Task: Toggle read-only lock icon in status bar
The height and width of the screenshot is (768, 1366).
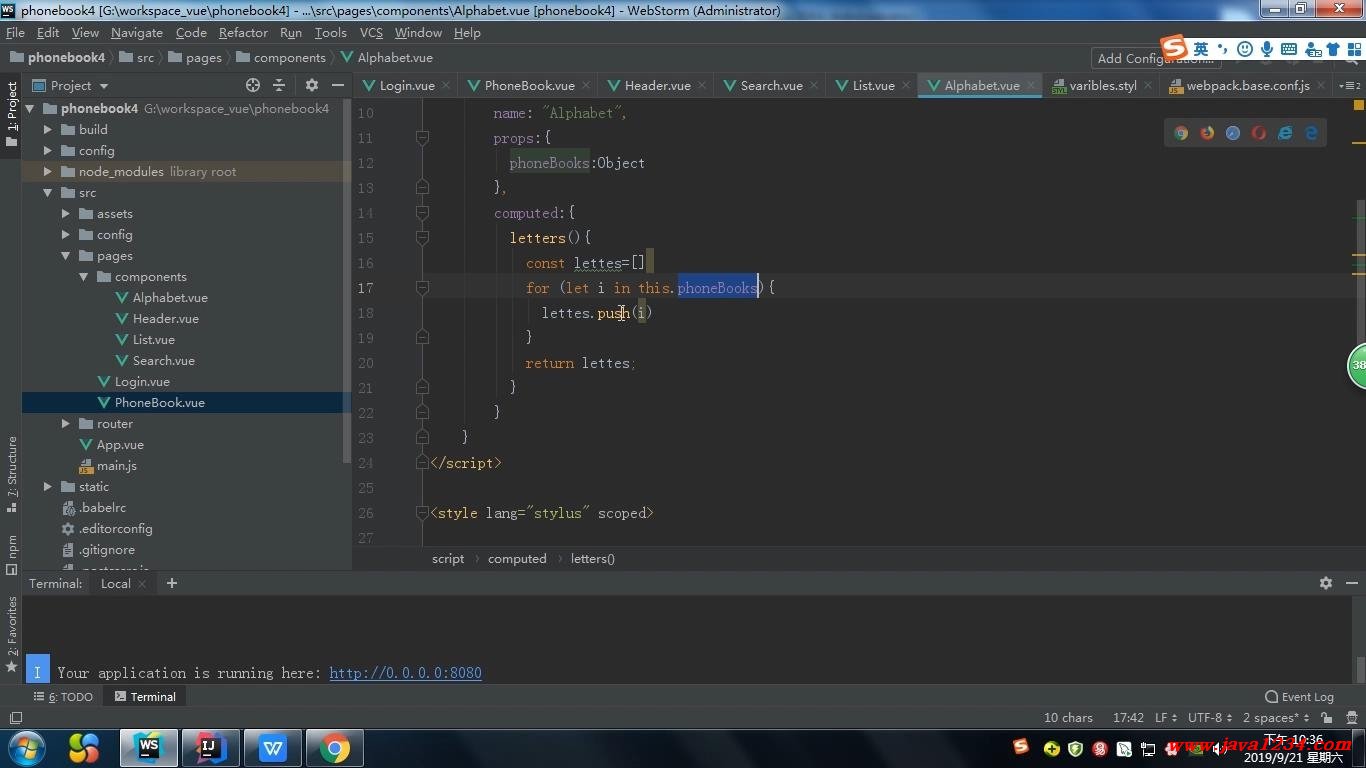Action: [x=1326, y=718]
